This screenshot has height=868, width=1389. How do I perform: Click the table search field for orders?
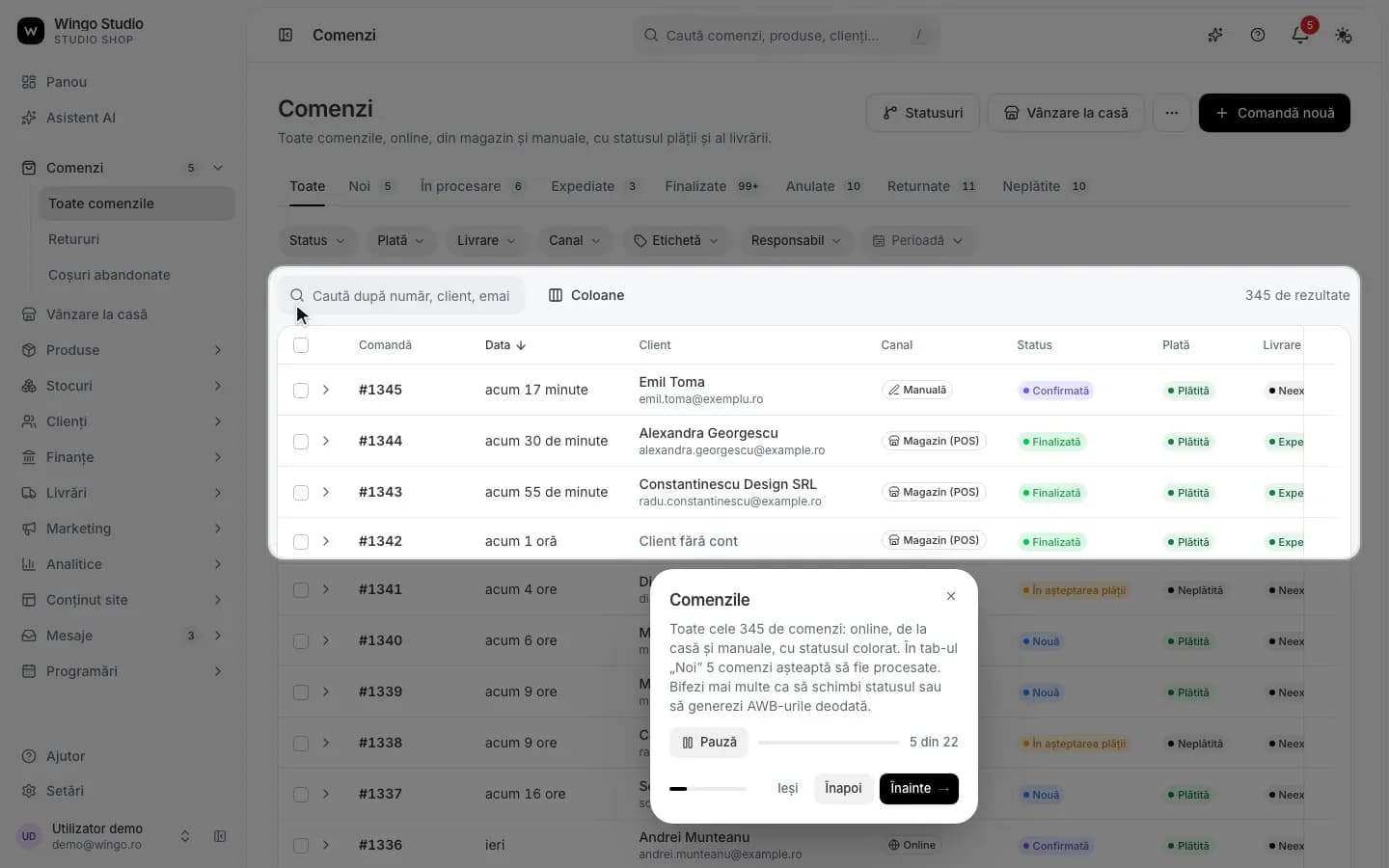[401, 295]
